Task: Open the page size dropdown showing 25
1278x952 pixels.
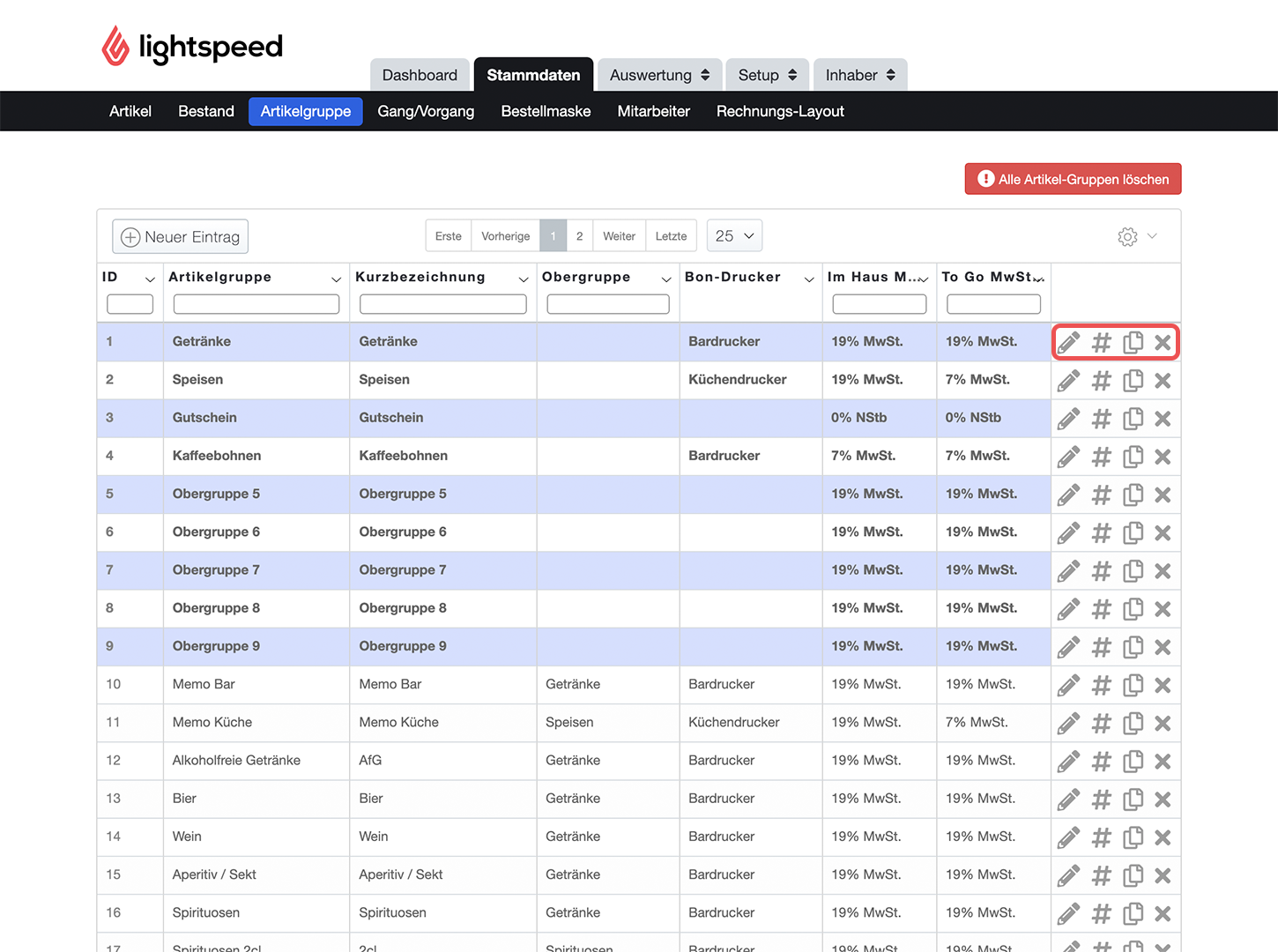Action: click(x=734, y=236)
